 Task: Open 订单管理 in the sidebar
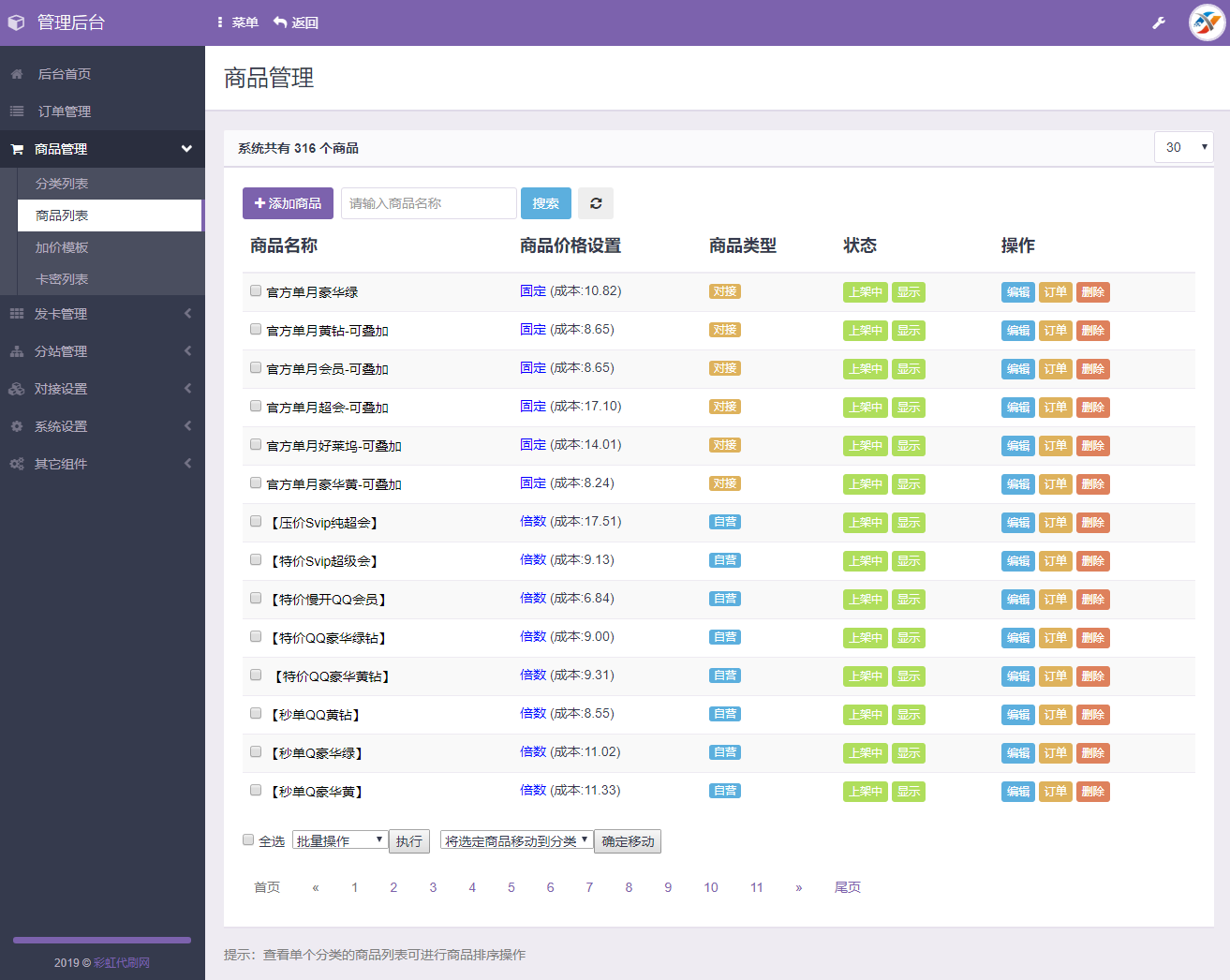(102, 111)
